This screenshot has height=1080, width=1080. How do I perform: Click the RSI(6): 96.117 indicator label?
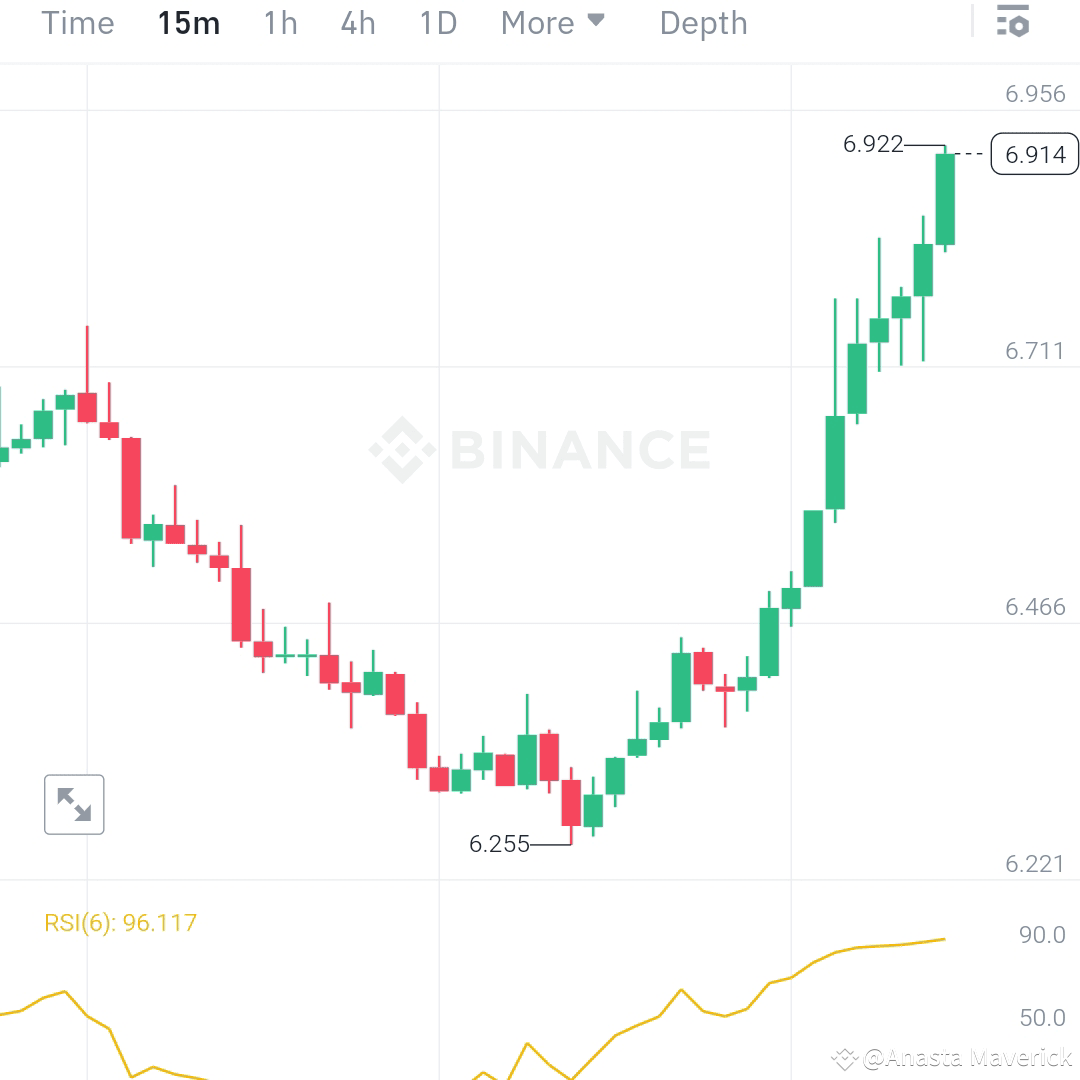[120, 922]
